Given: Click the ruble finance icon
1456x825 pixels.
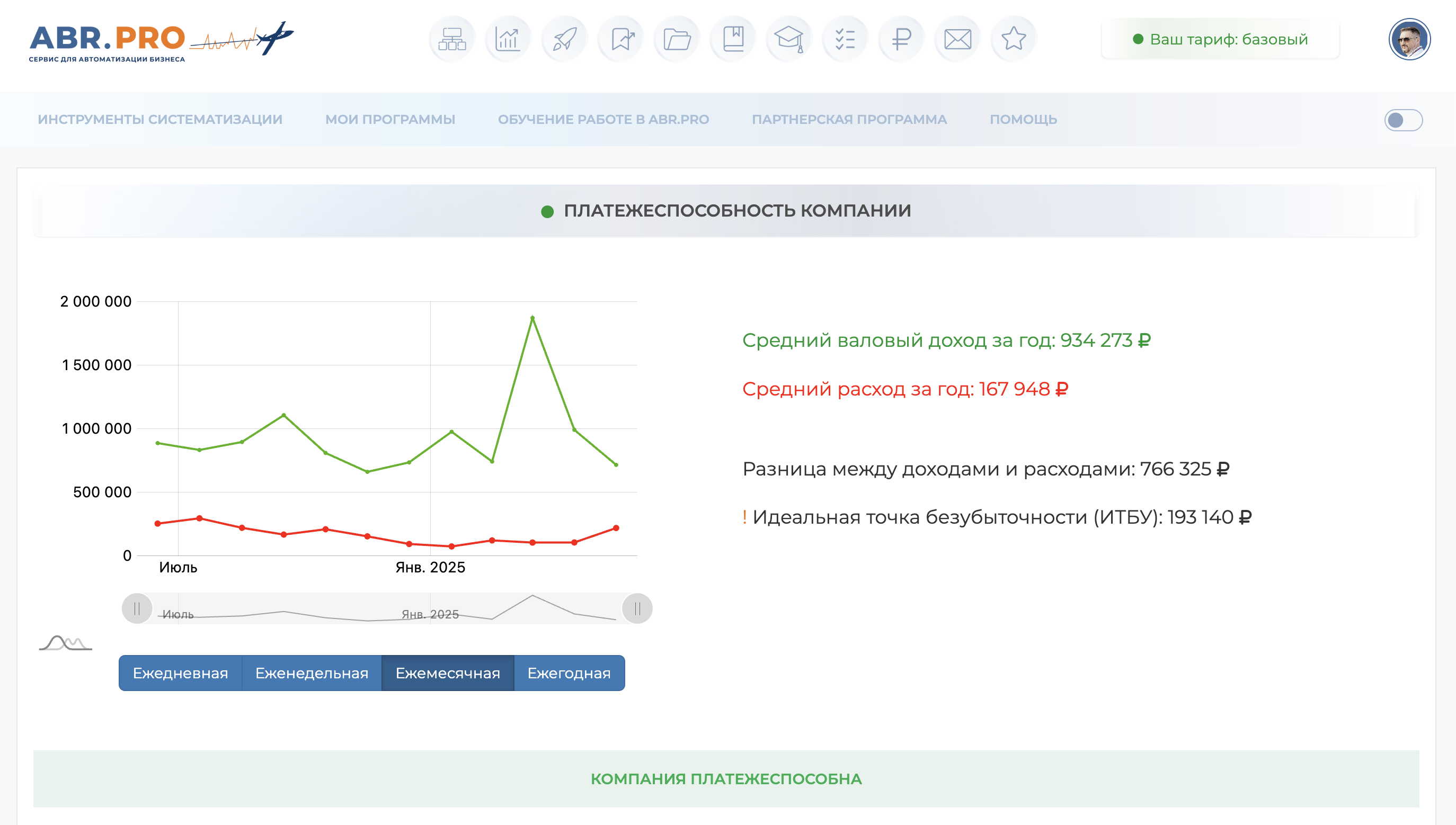Looking at the screenshot, I should tap(901, 39).
